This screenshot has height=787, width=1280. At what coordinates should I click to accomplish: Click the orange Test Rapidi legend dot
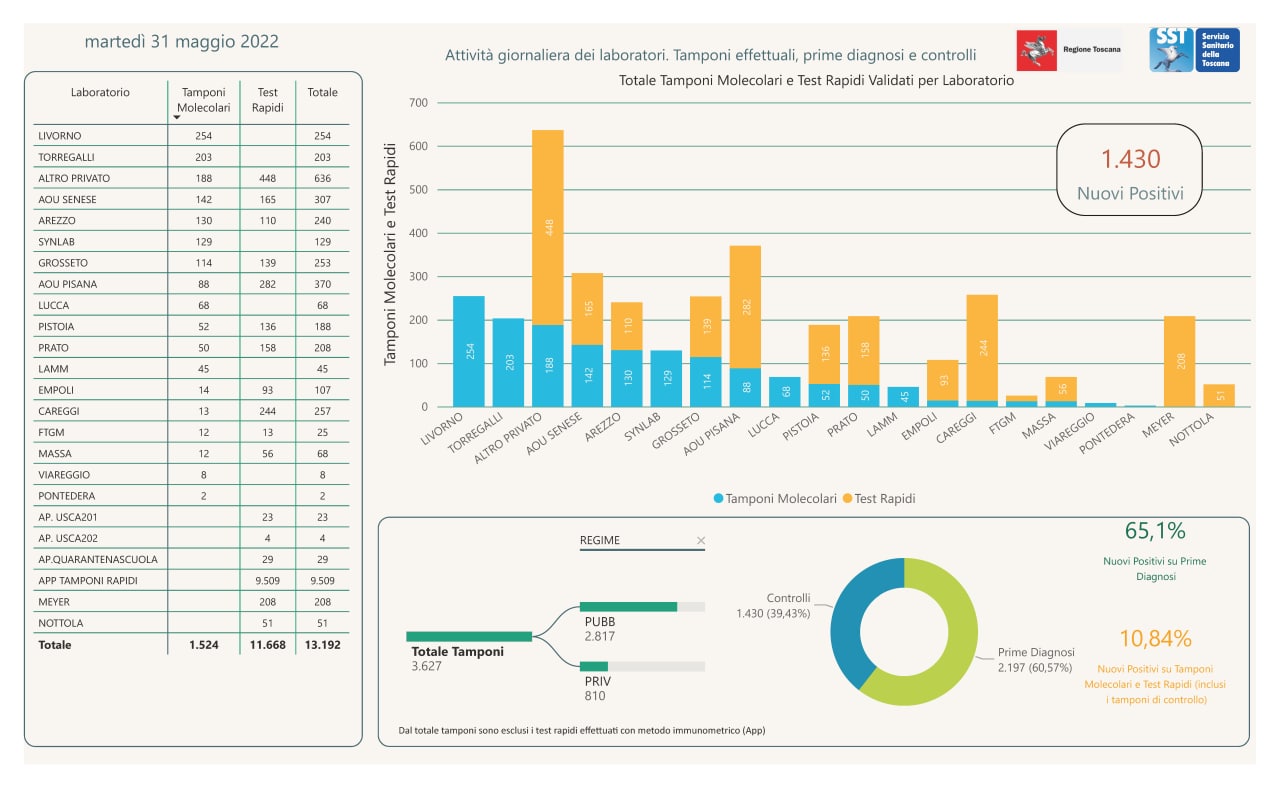click(x=848, y=498)
